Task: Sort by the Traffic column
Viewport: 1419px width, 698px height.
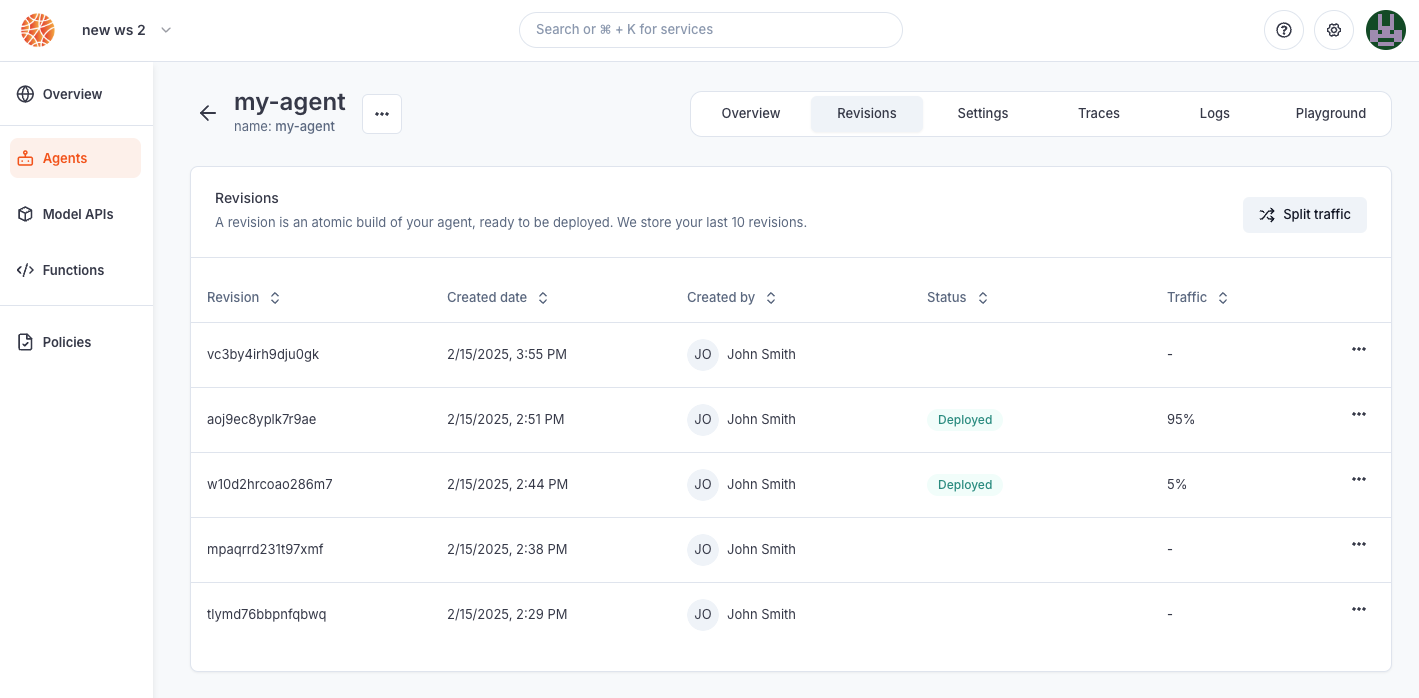Action: (1198, 297)
